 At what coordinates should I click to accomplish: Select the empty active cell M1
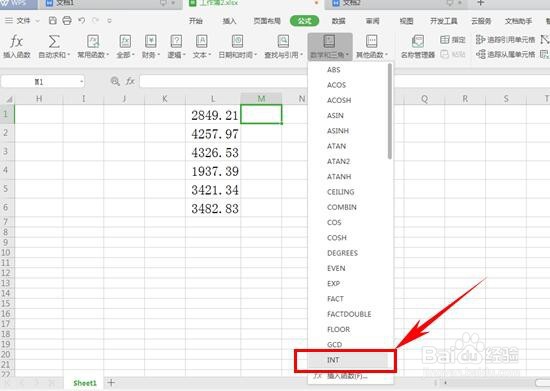click(261, 114)
